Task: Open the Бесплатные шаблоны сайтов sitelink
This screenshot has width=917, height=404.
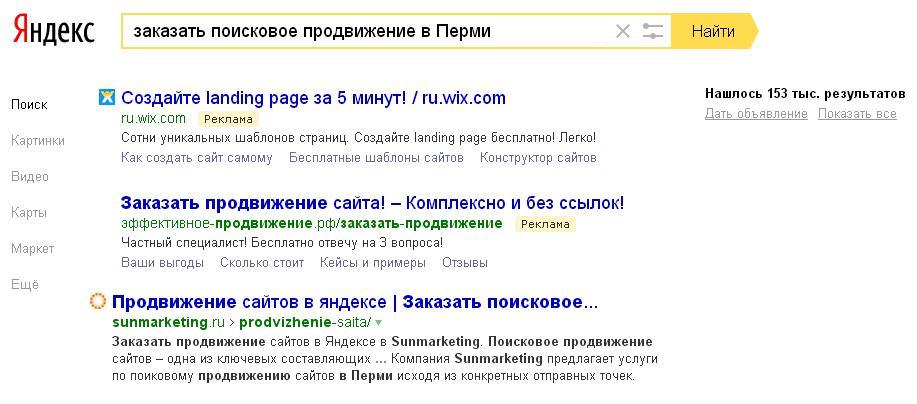Action: pyautogui.click(x=376, y=157)
